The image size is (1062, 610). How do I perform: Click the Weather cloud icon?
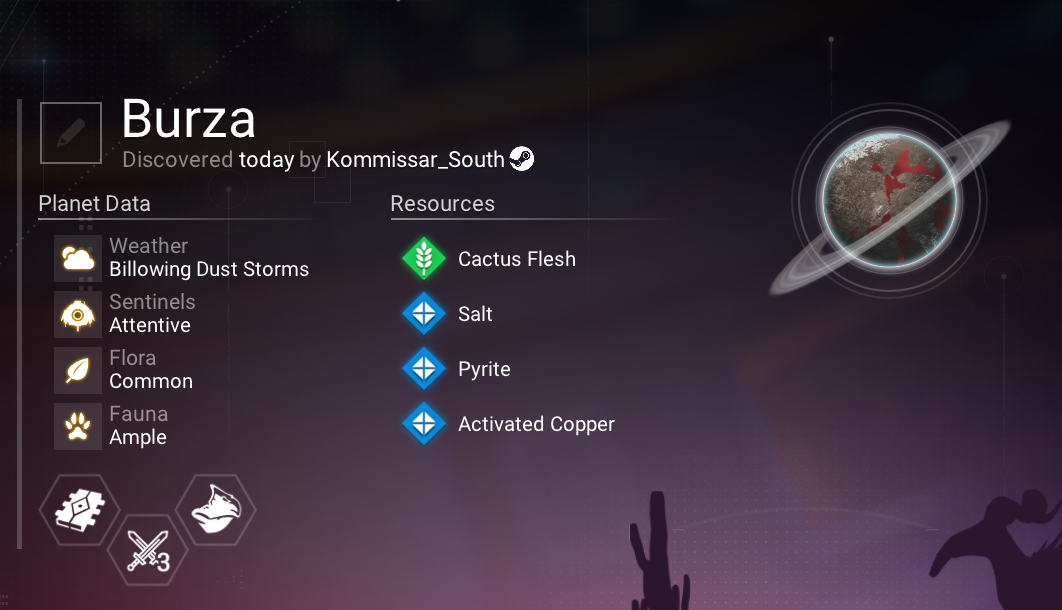78,258
